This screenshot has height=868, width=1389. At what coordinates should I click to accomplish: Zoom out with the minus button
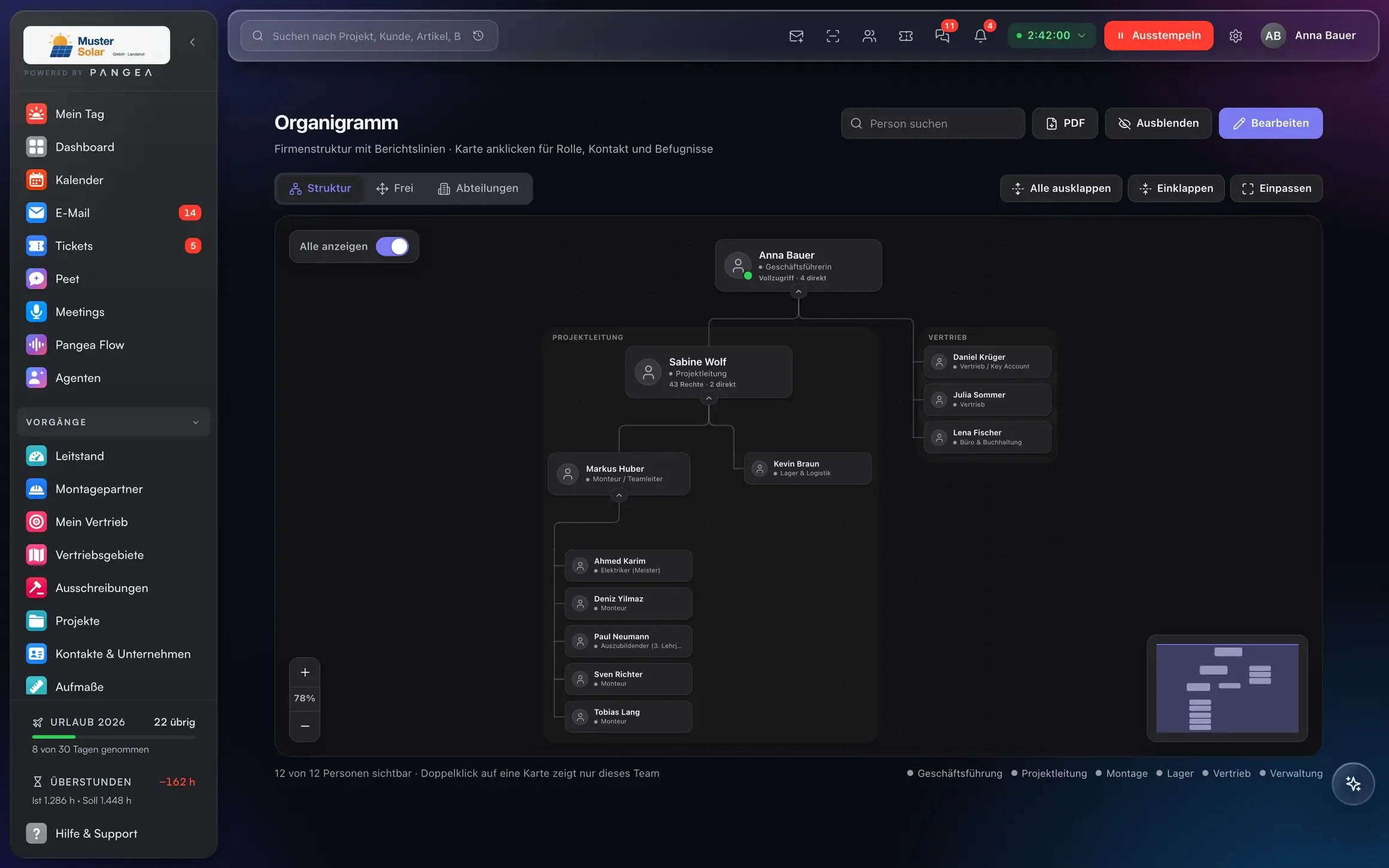305,726
